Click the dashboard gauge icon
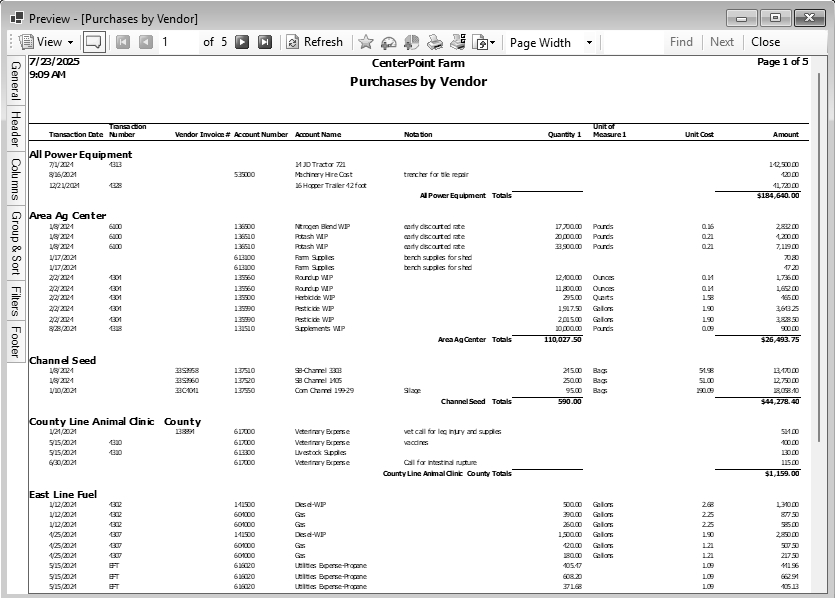The width and height of the screenshot is (835, 598). pos(389,42)
